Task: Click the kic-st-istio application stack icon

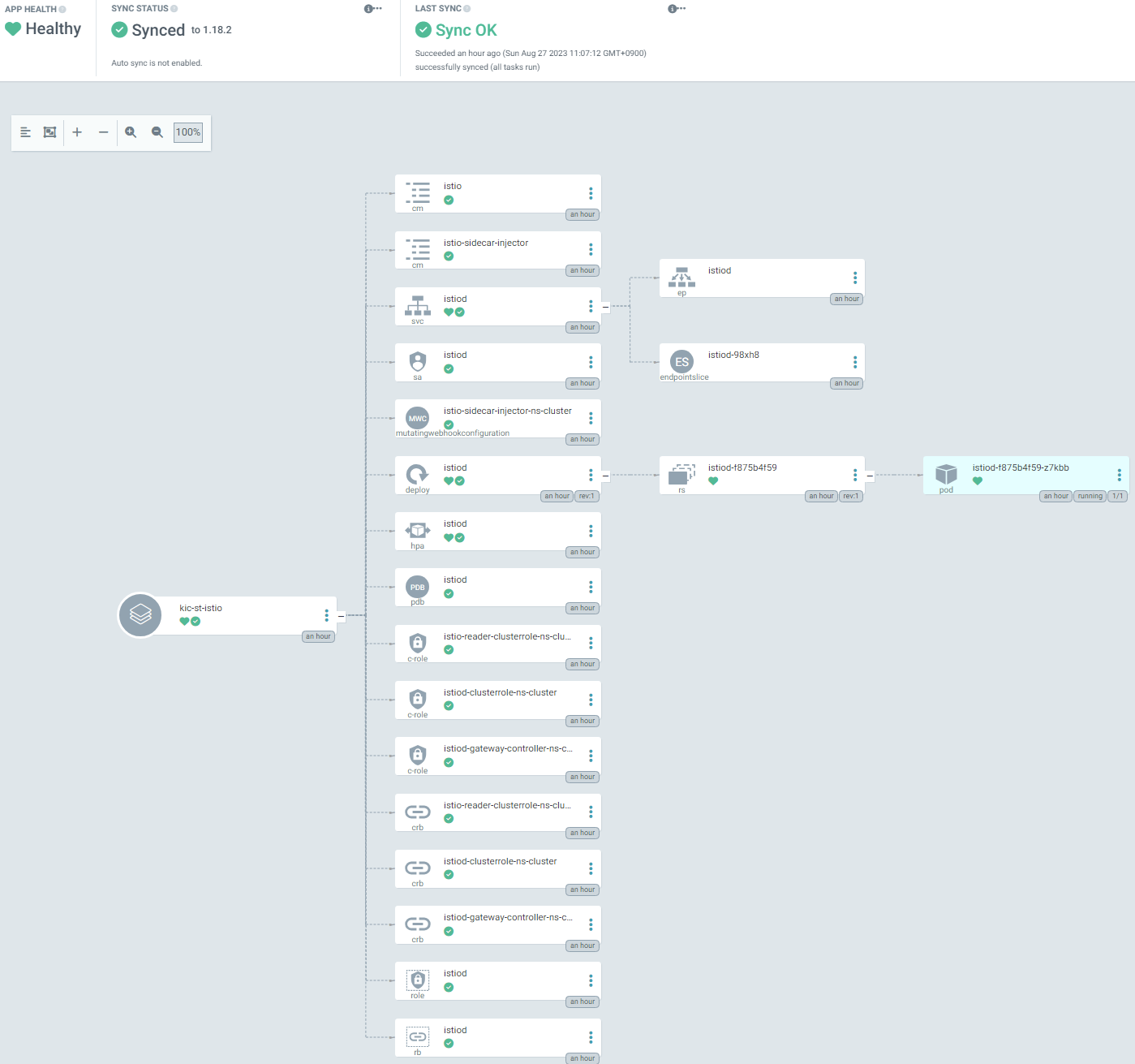Action: (140, 614)
